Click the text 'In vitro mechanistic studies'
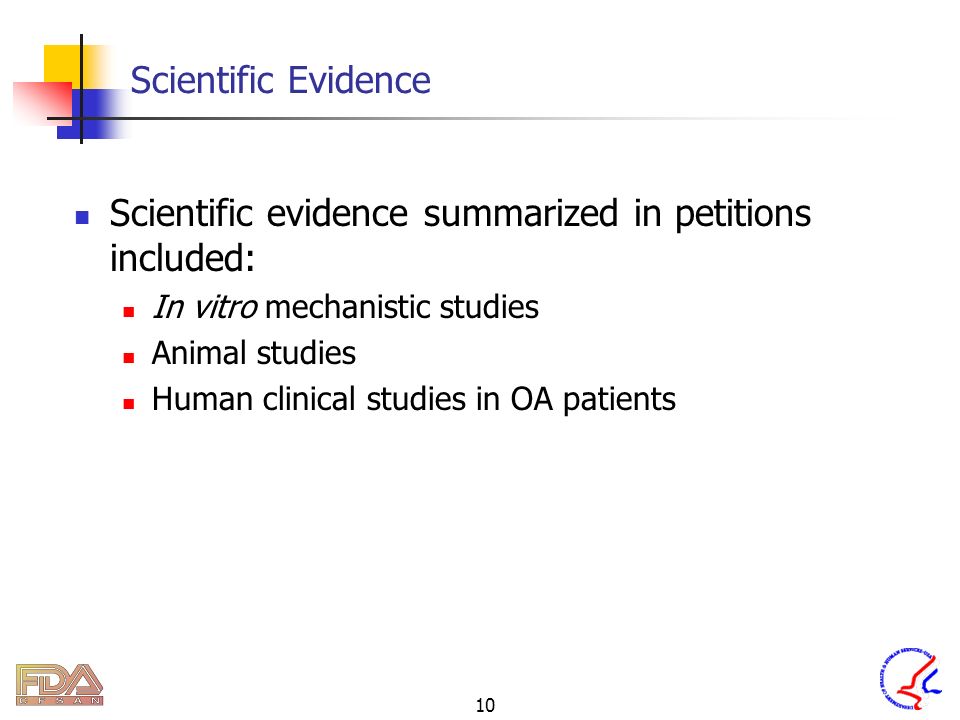This screenshot has height=720, width=960. [345, 307]
